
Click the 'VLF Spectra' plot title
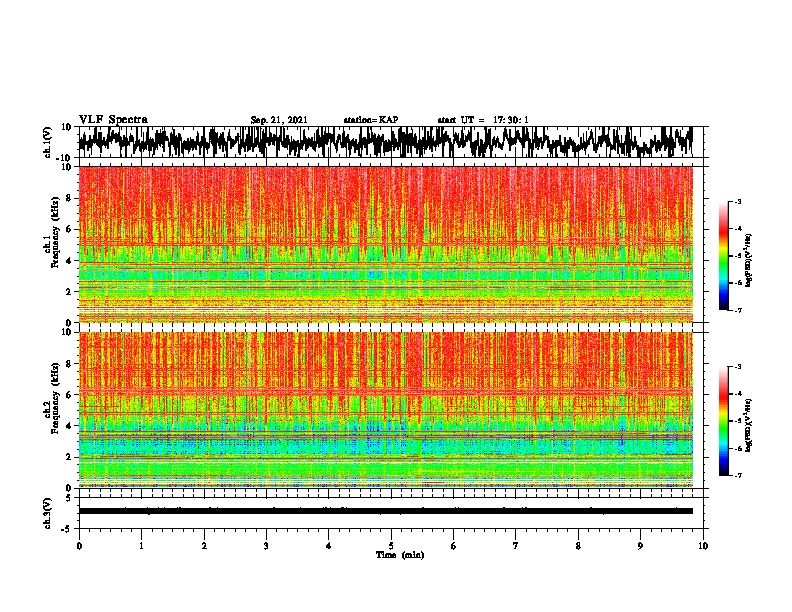coord(113,120)
